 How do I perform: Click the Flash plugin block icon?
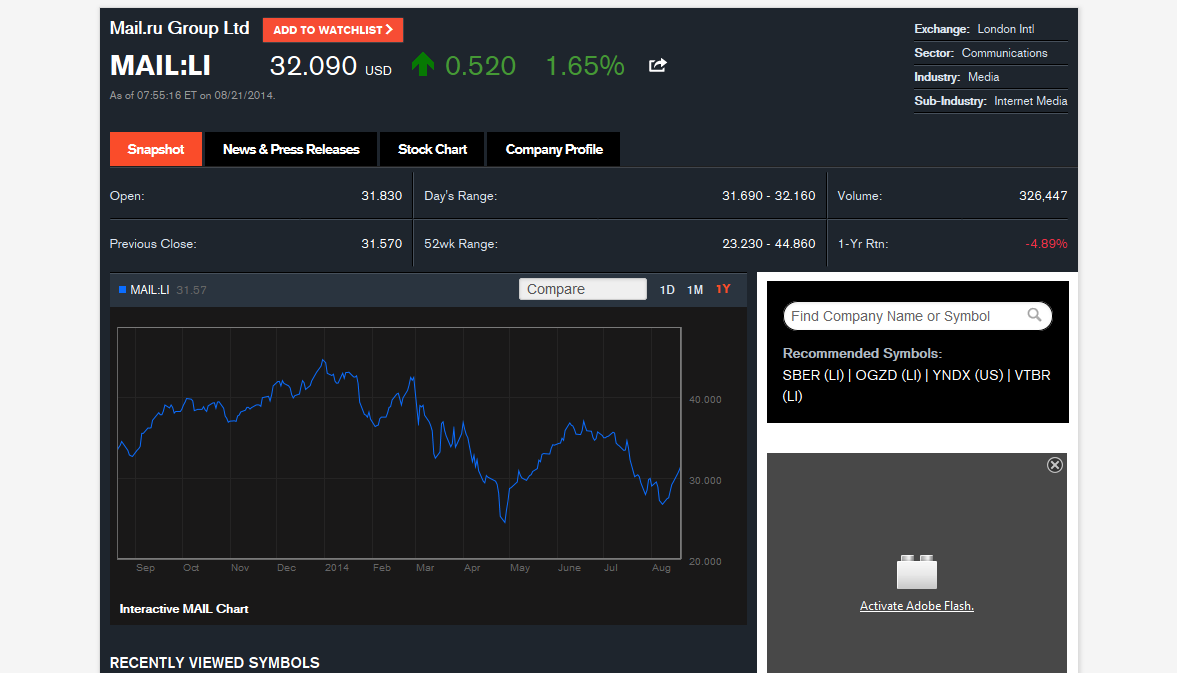(x=917, y=572)
